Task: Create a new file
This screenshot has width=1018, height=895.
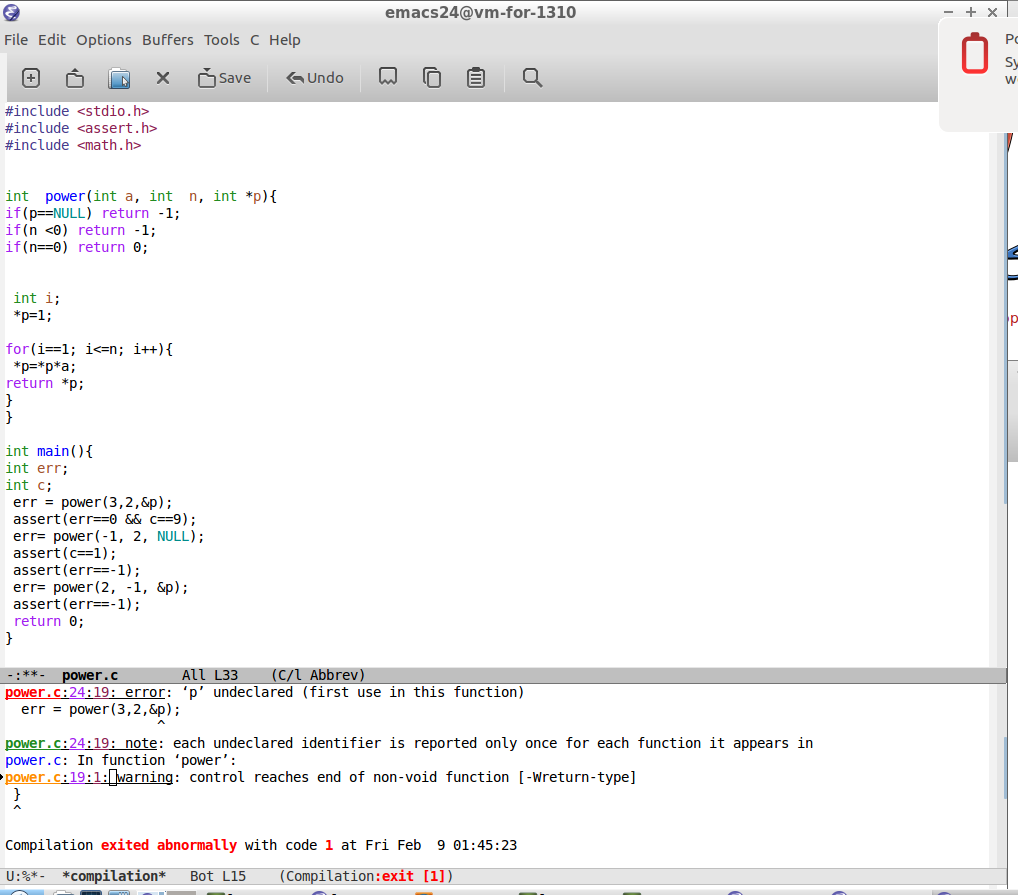Action: point(30,77)
